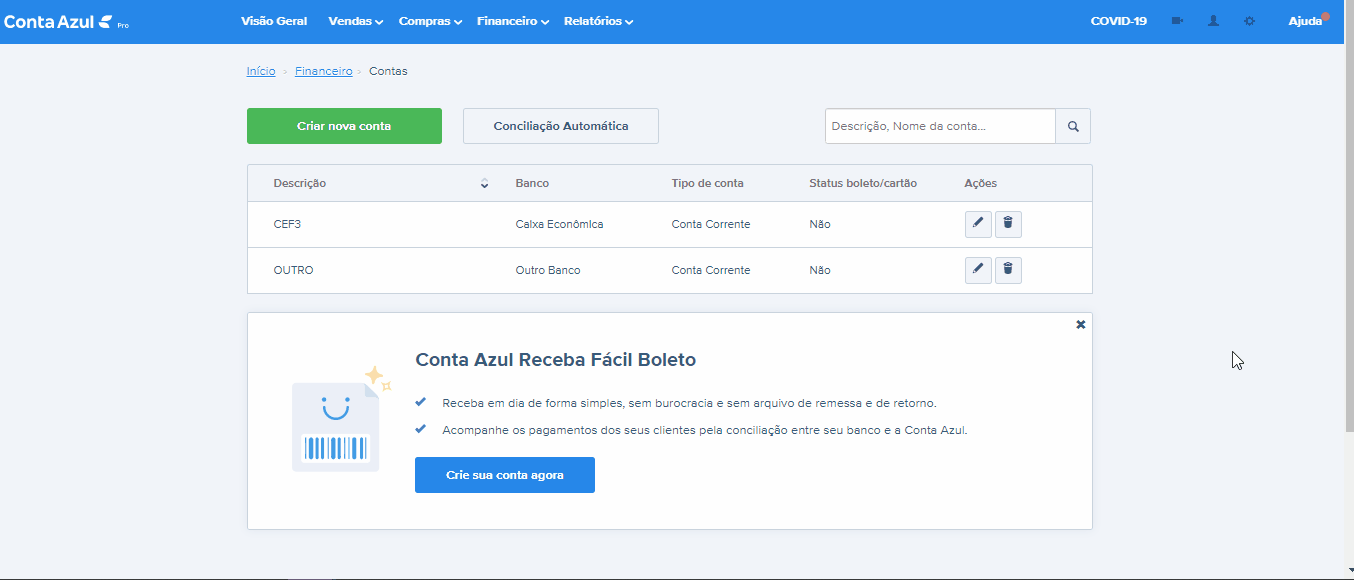Click the Tipo de conta column header
Screen dimensions: 1354x580
tap(708, 183)
